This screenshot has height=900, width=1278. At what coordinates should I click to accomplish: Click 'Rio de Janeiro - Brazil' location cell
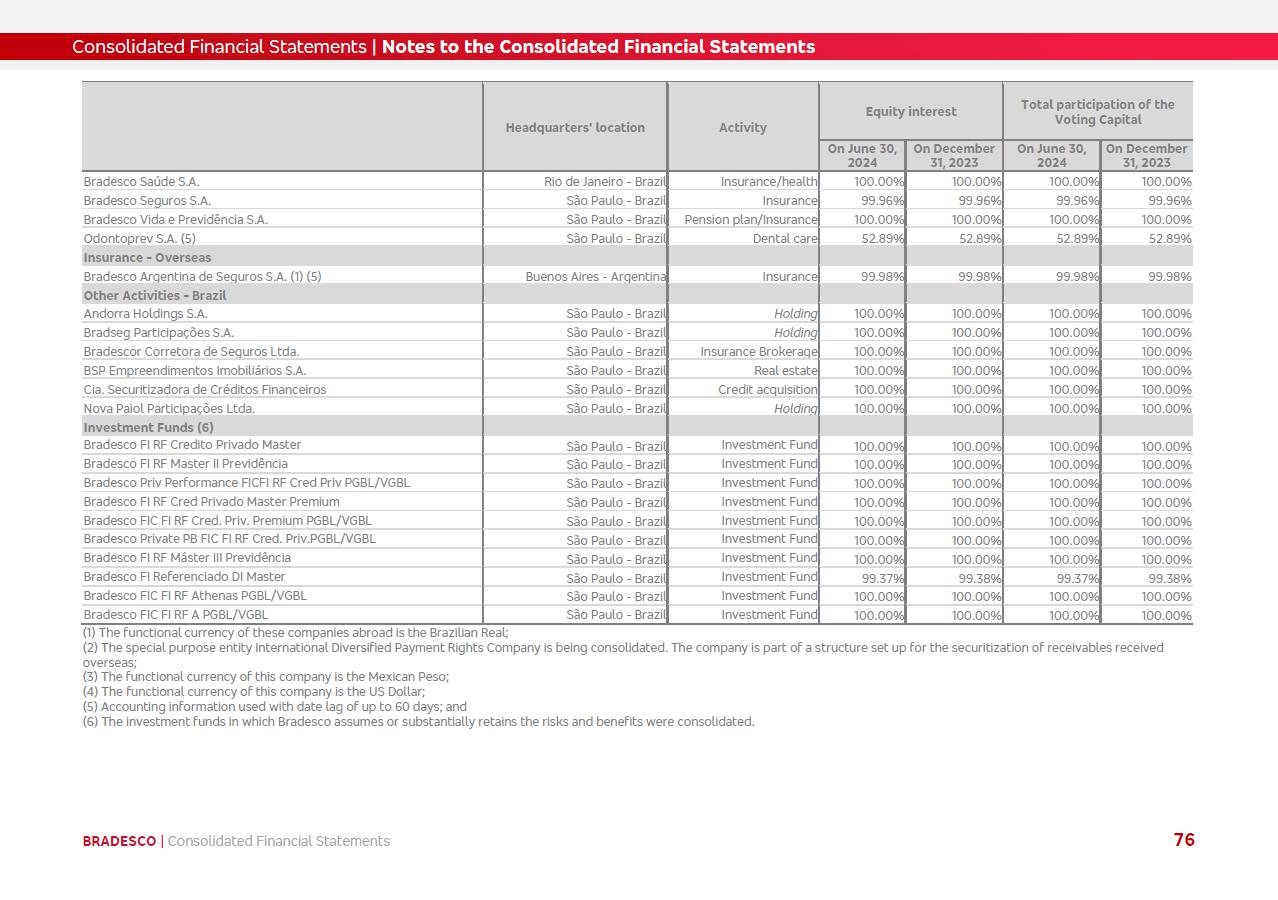pyautogui.click(x=604, y=182)
